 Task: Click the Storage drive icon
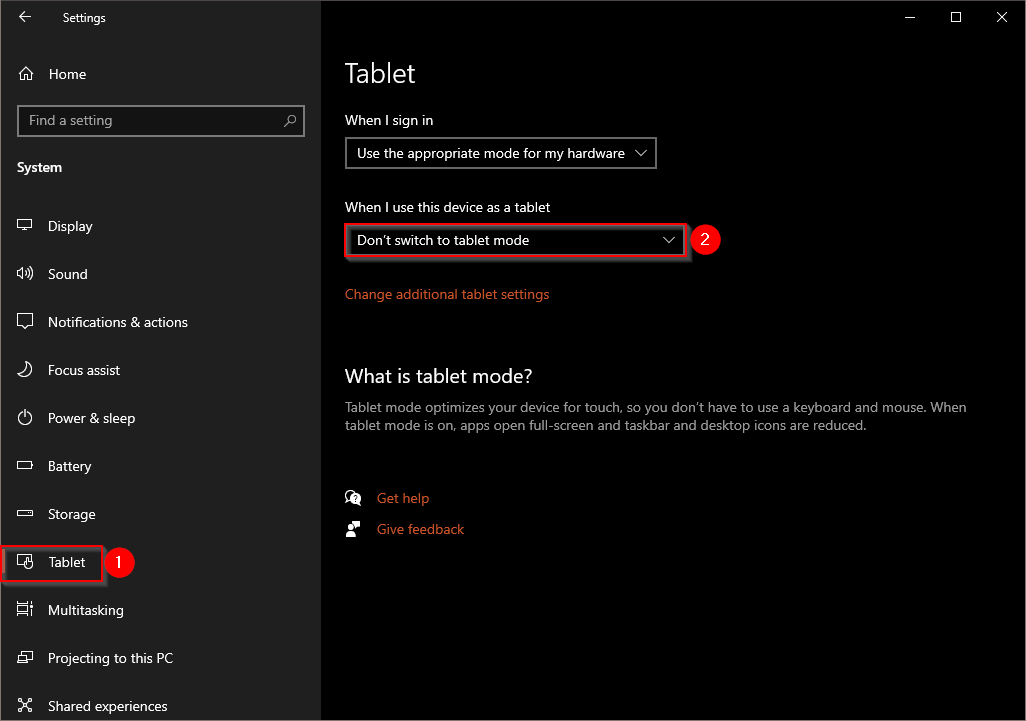[x=26, y=514]
